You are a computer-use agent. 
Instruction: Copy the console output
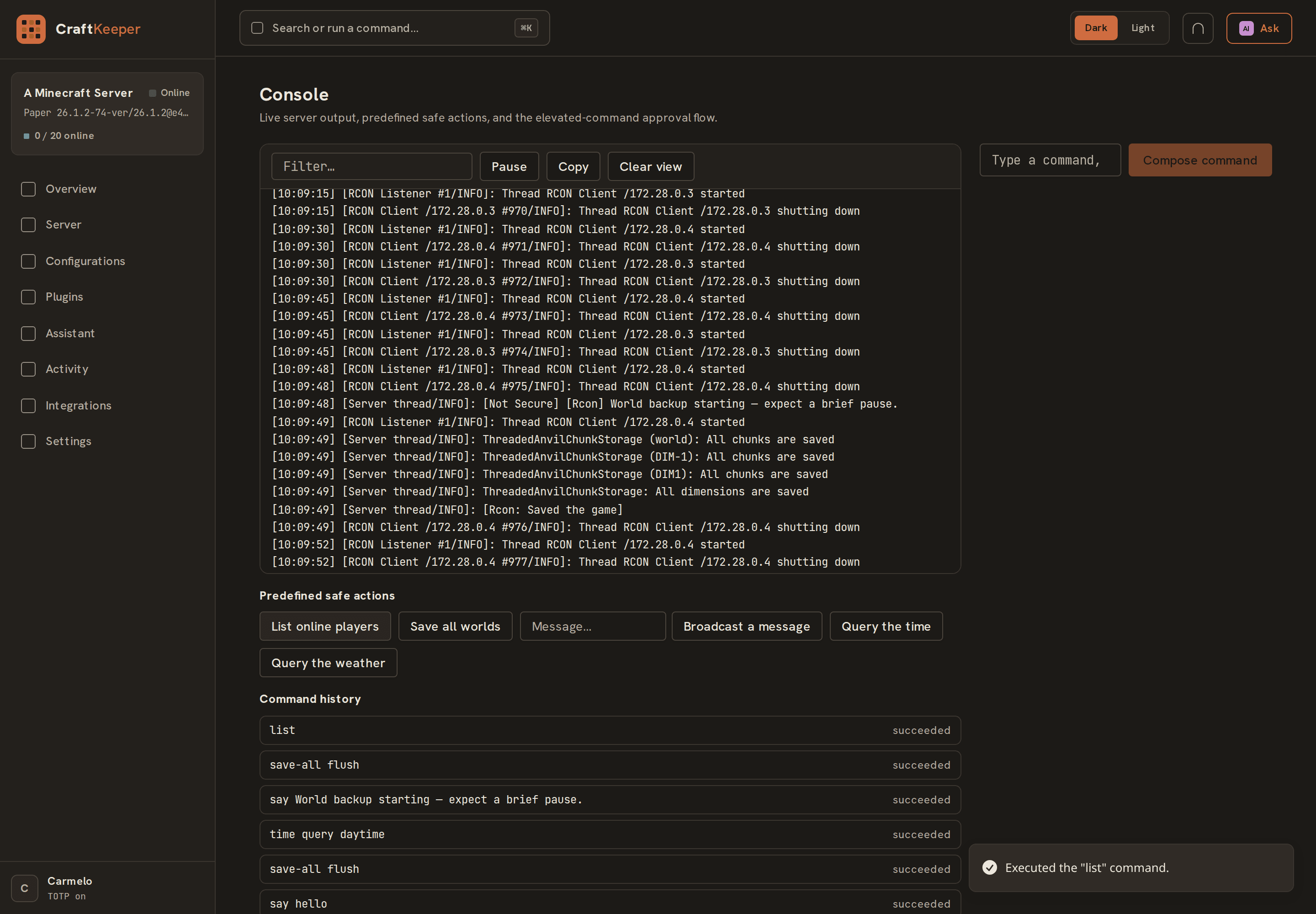pyautogui.click(x=573, y=167)
